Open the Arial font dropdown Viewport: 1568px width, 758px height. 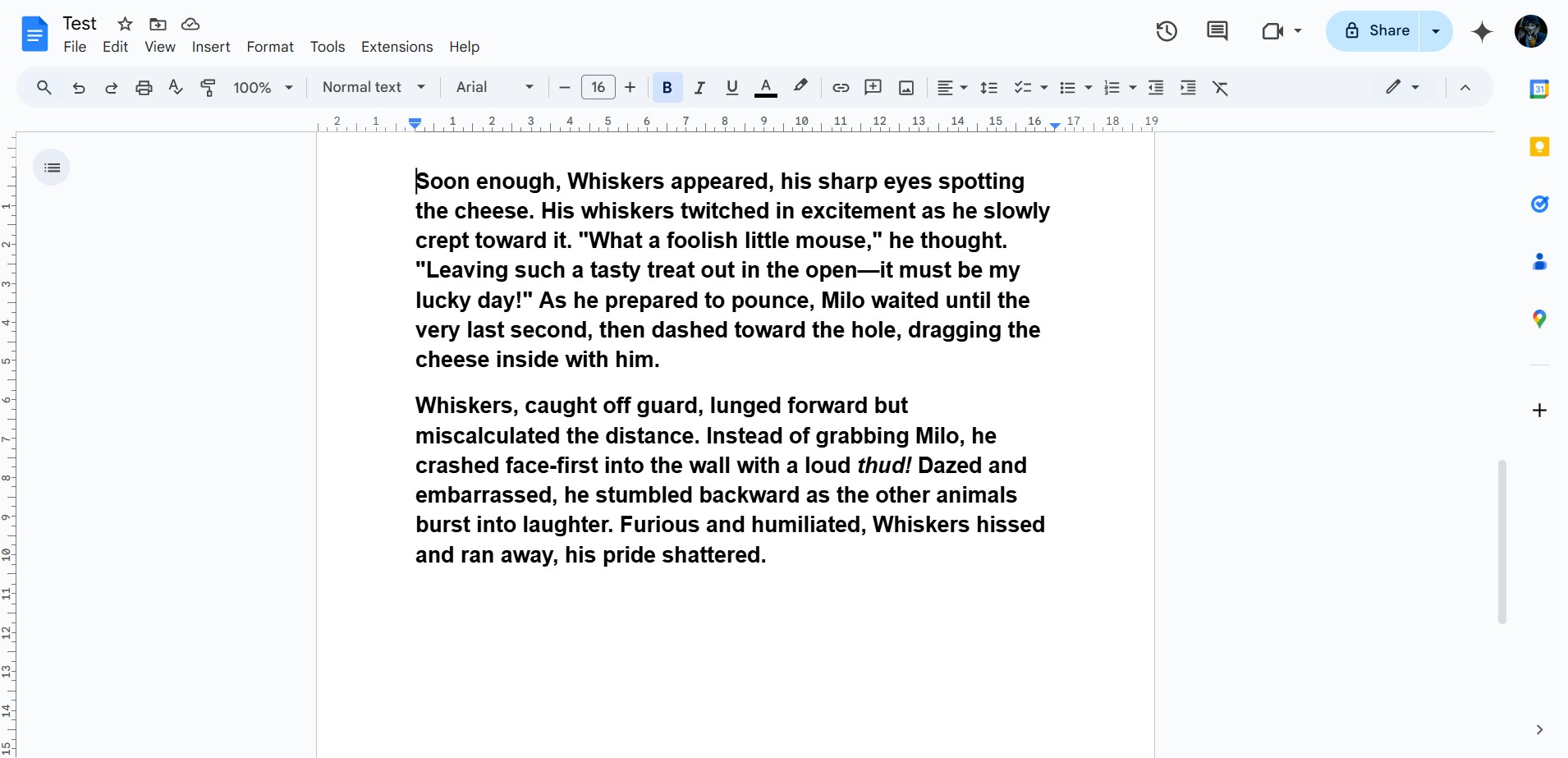click(494, 87)
